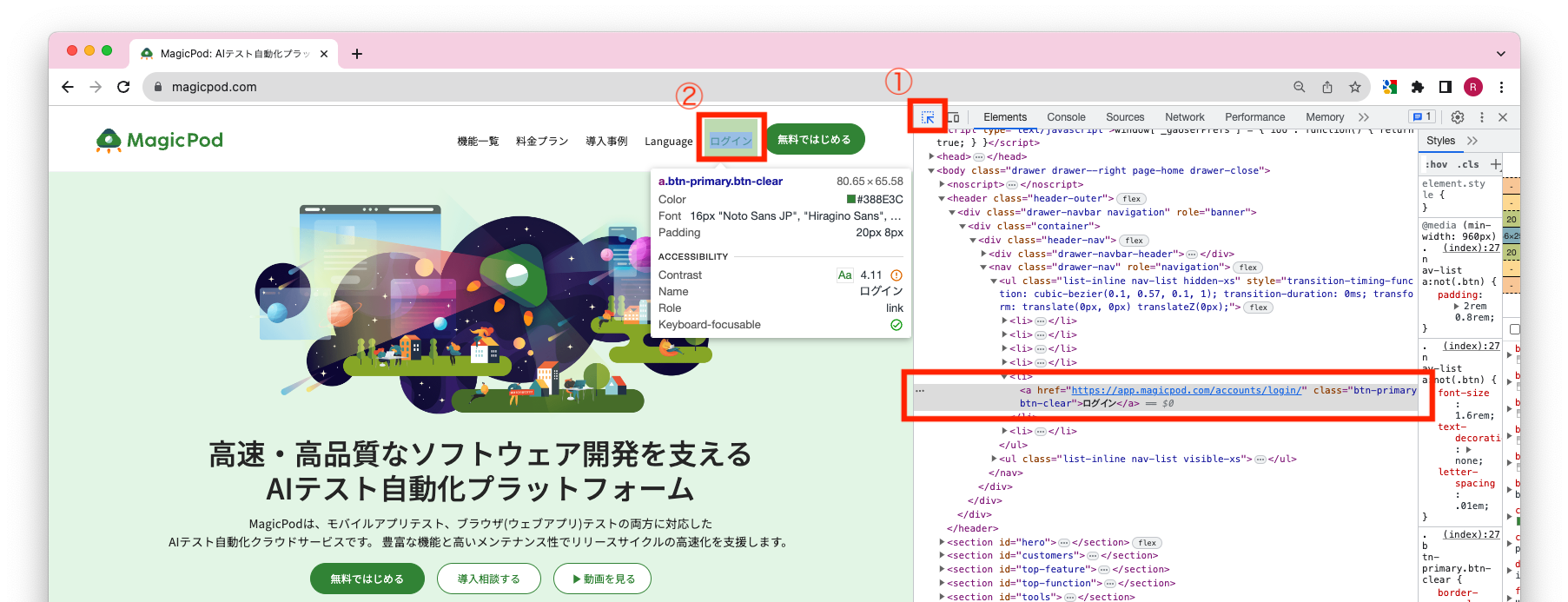The height and width of the screenshot is (602, 1568).
Task: Open the Network tab
Action: pyautogui.click(x=1185, y=117)
